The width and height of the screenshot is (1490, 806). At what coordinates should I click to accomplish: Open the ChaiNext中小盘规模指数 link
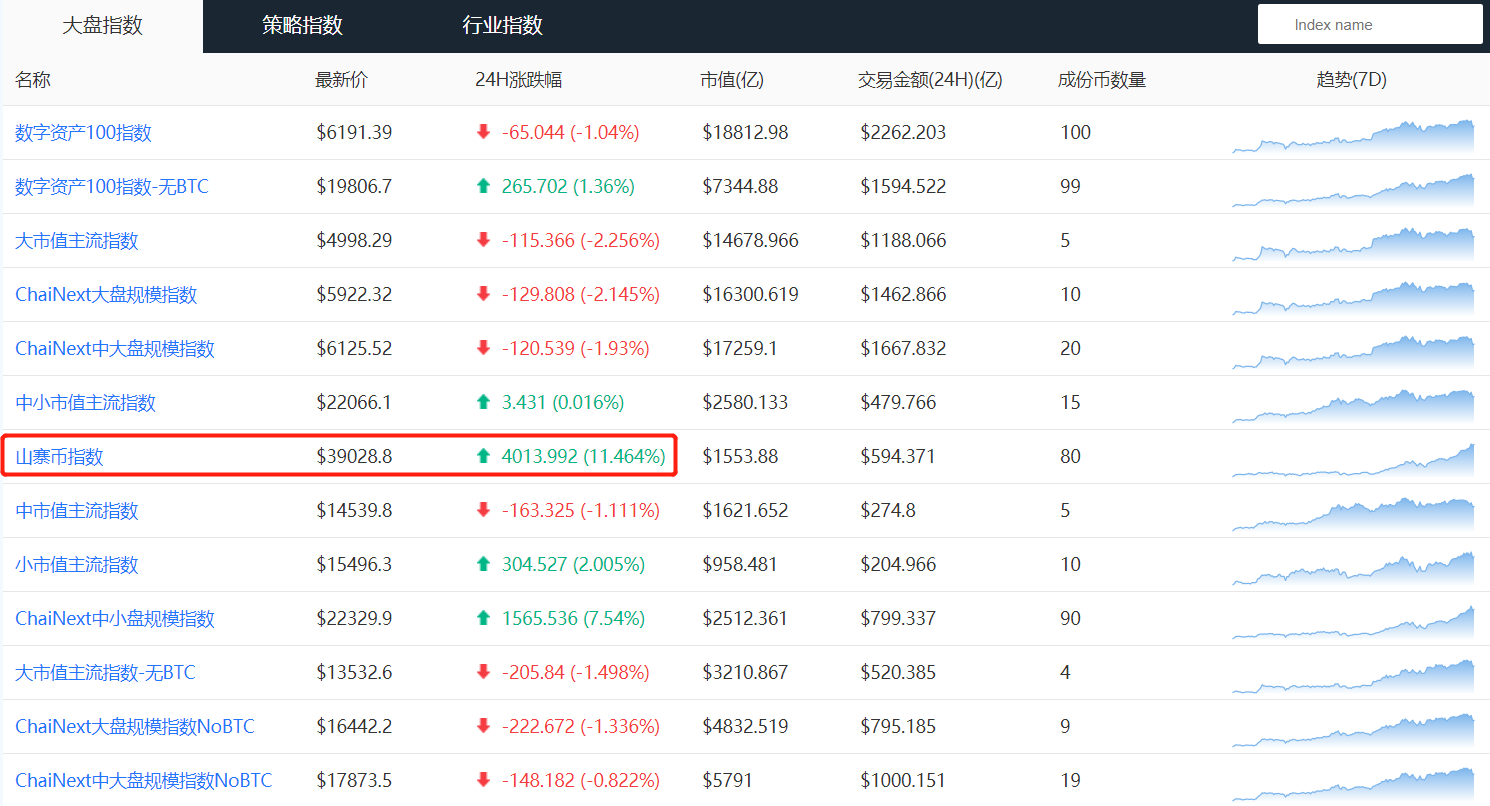click(x=115, y=619)
